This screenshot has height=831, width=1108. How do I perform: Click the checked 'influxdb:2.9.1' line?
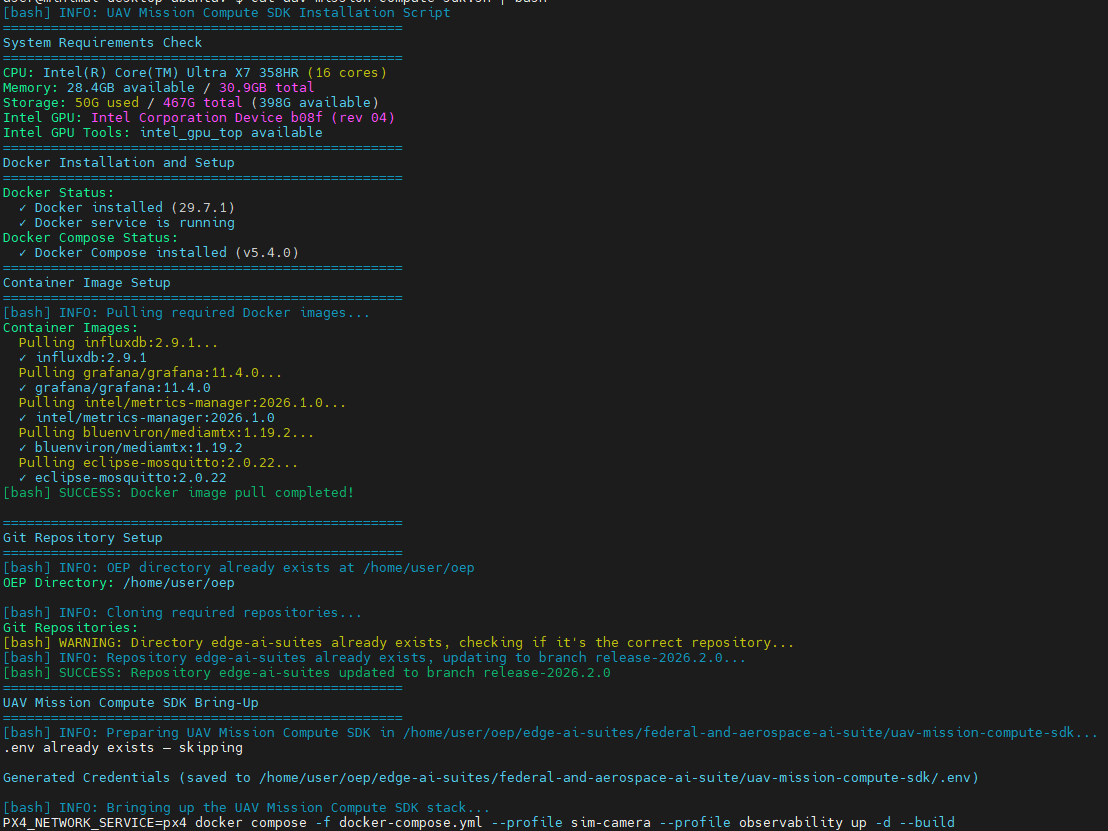pyautogui.click(x=83, y=358)
